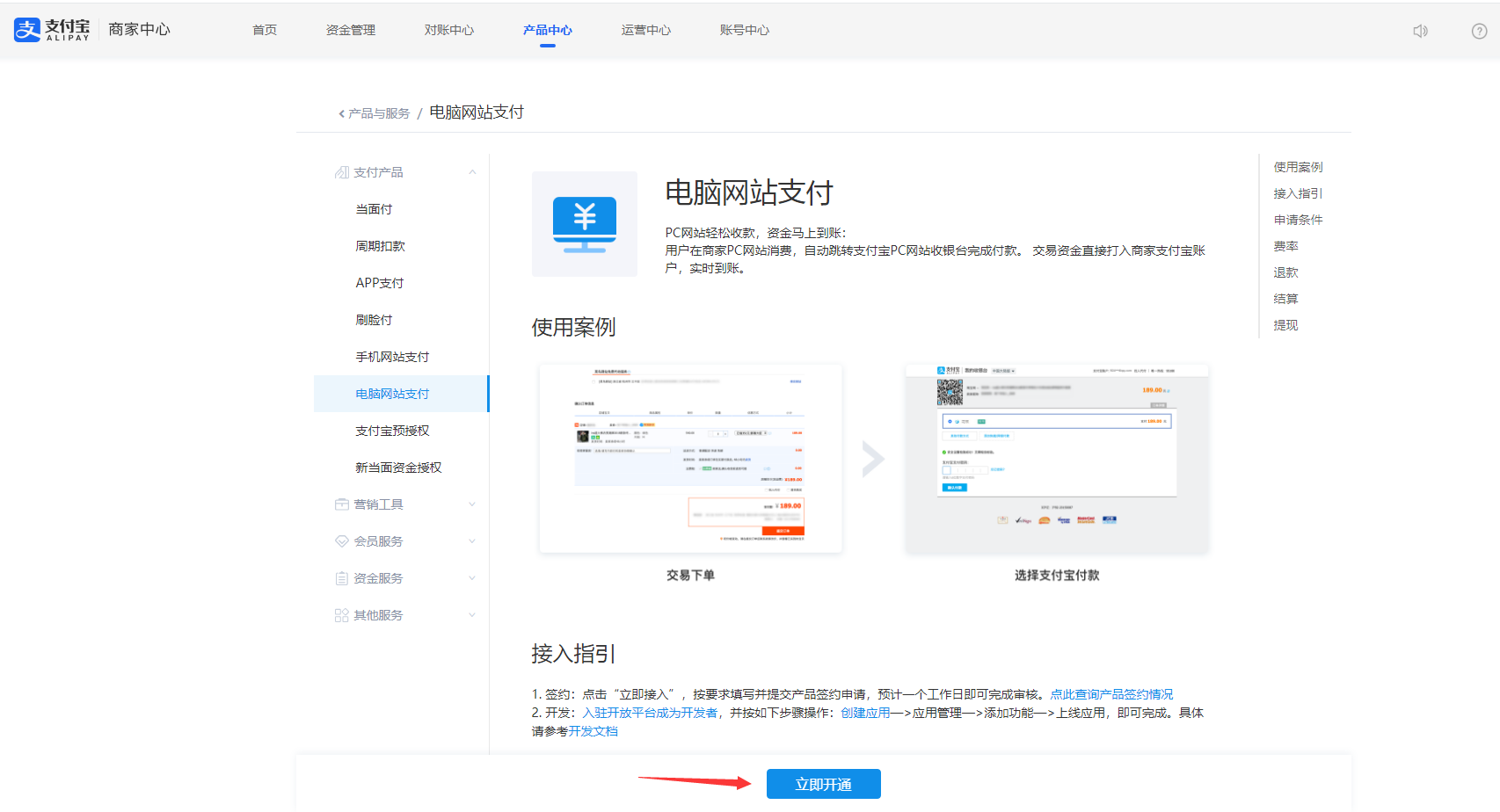1500x812 pixels.
Task: Click the 创建应用 link
Action: 865,713
